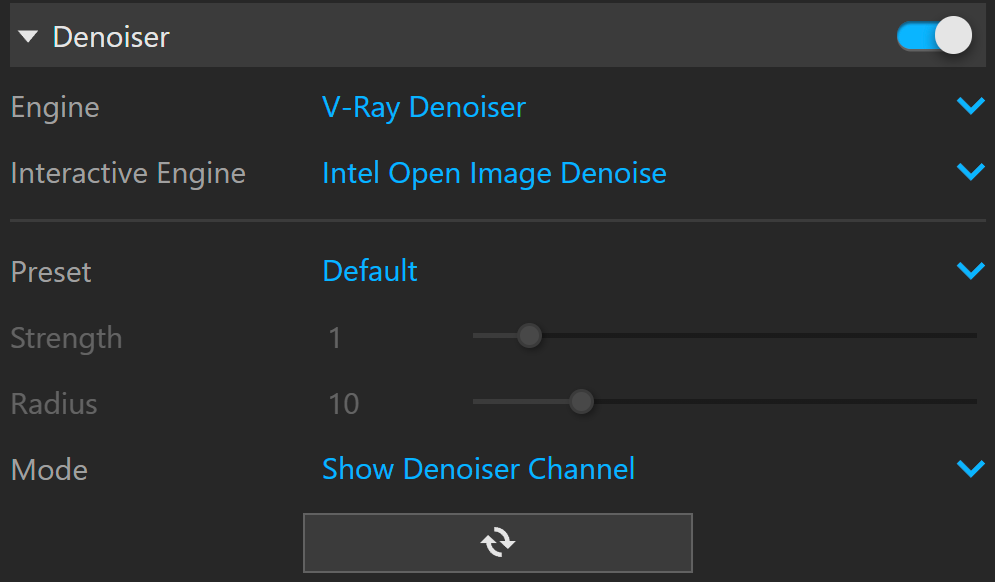Click the Strength slider track right side
995x582 pixels.
759,335
